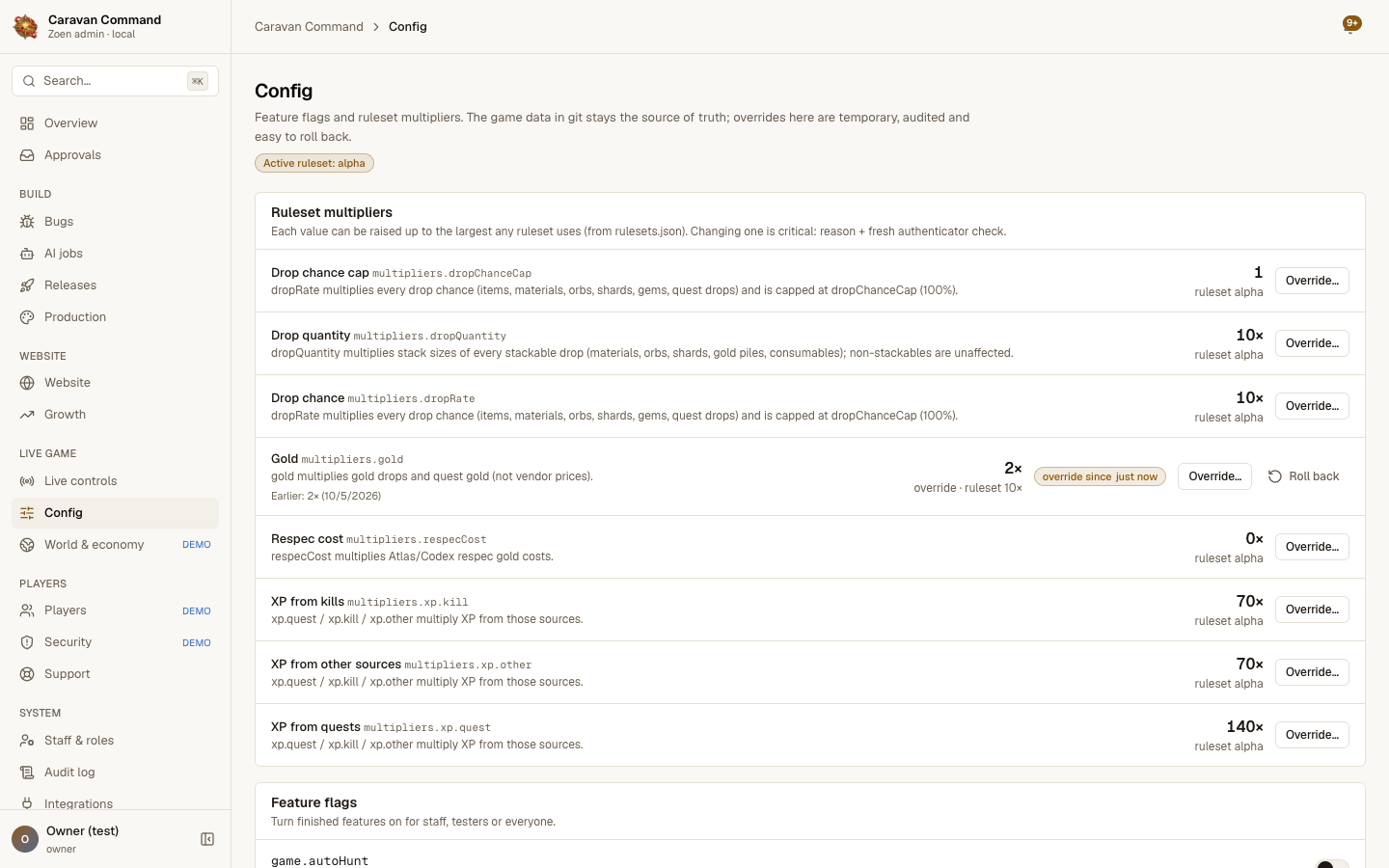Open the Audit log

tap(115, 773)
